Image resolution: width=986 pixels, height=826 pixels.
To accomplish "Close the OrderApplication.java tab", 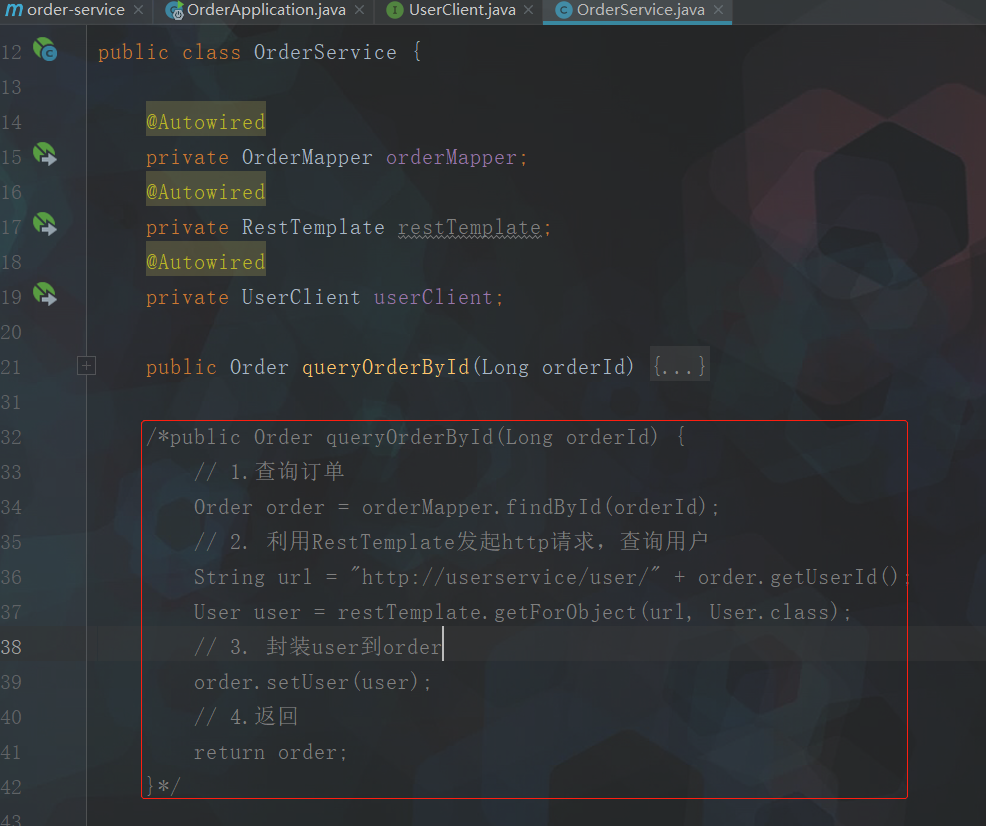I will (x=359, y=10).
